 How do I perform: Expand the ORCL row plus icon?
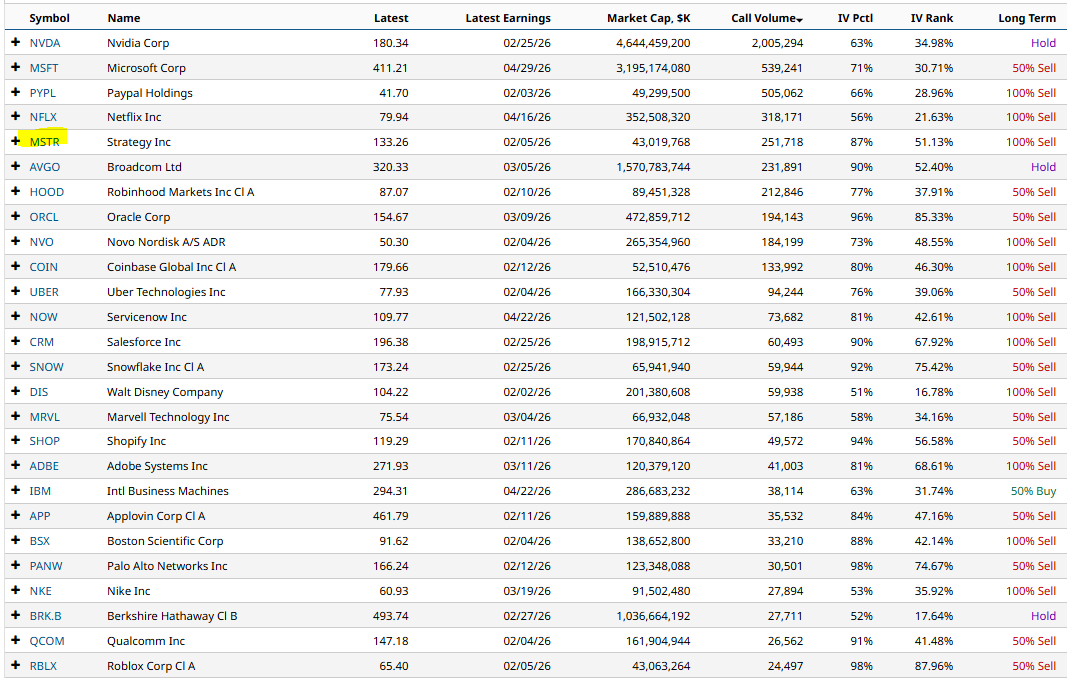[16, 216]
